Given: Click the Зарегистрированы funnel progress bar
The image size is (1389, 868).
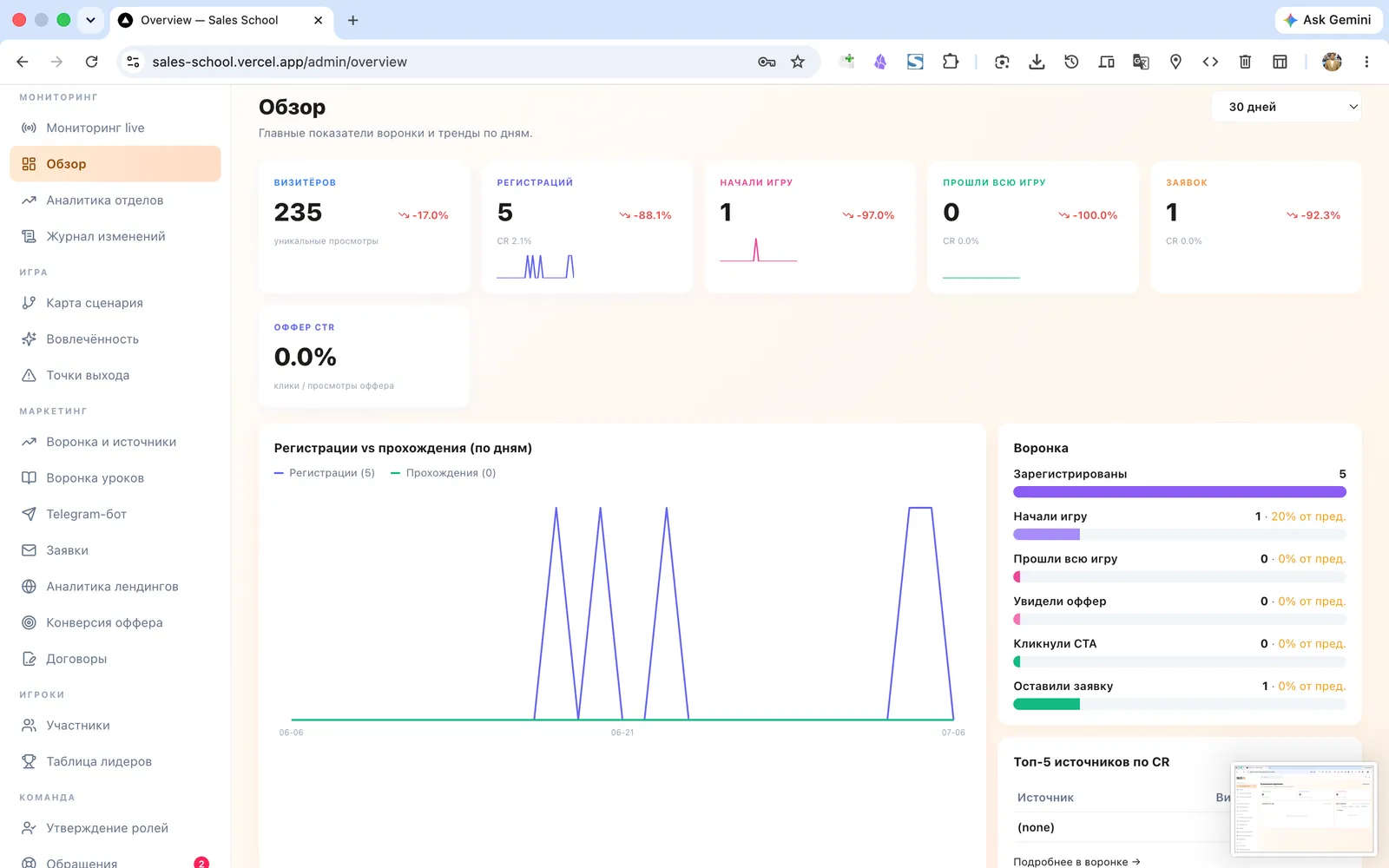Looking at the screenshot, I should (x=1180, y=492).
